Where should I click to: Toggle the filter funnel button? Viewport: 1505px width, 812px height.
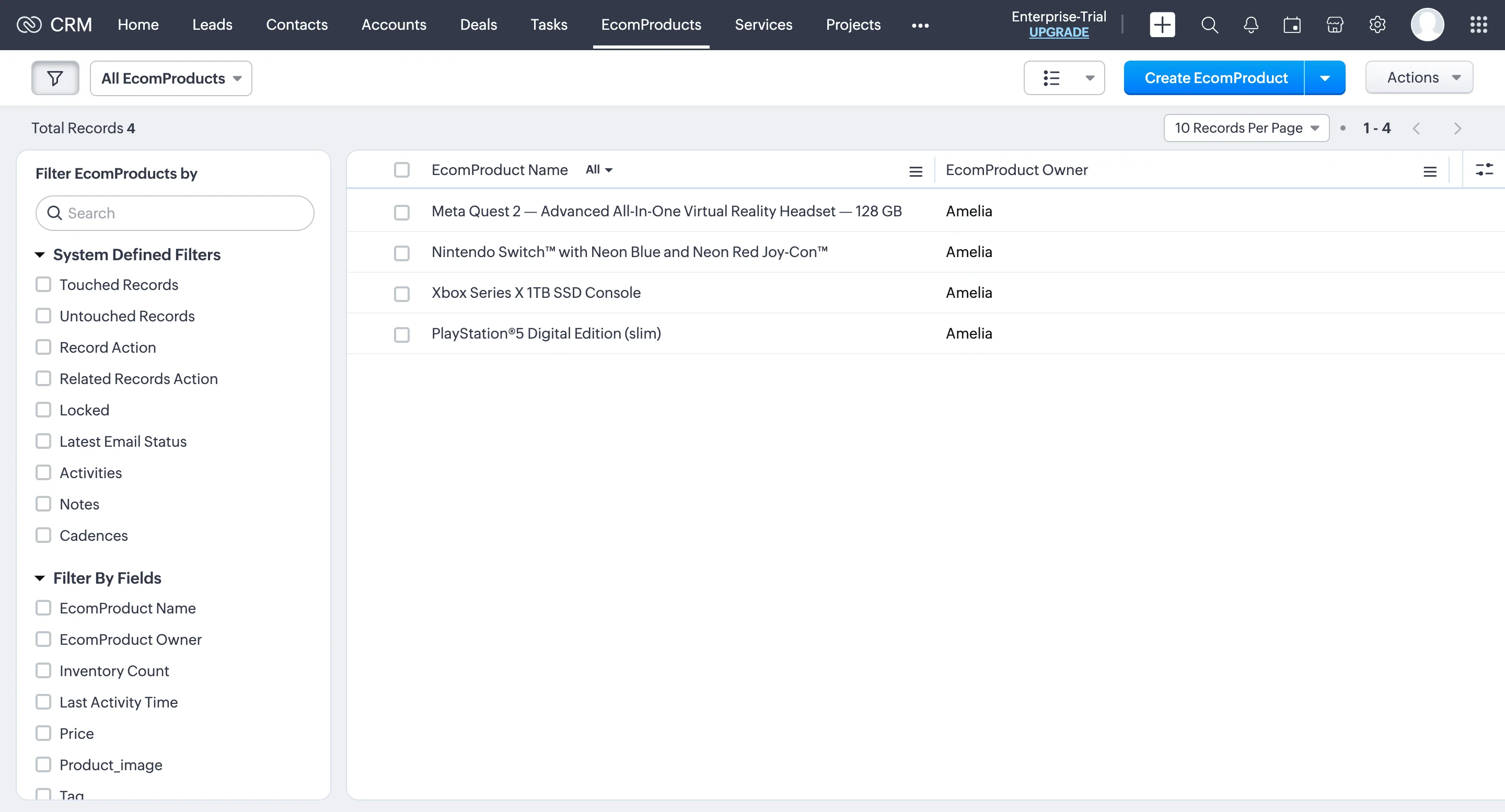[x=55, y=78]
